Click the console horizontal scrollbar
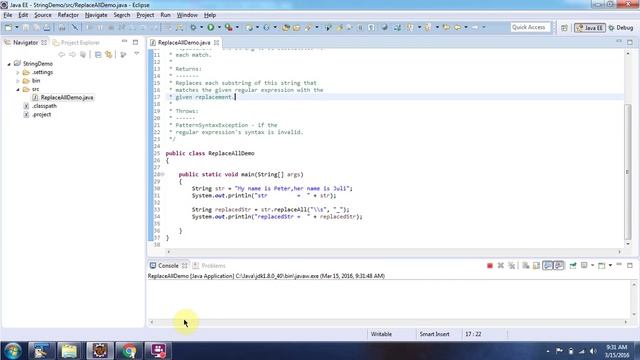This screenshot has height=360, width=640. pyautogui.click(x=389, y=322)
